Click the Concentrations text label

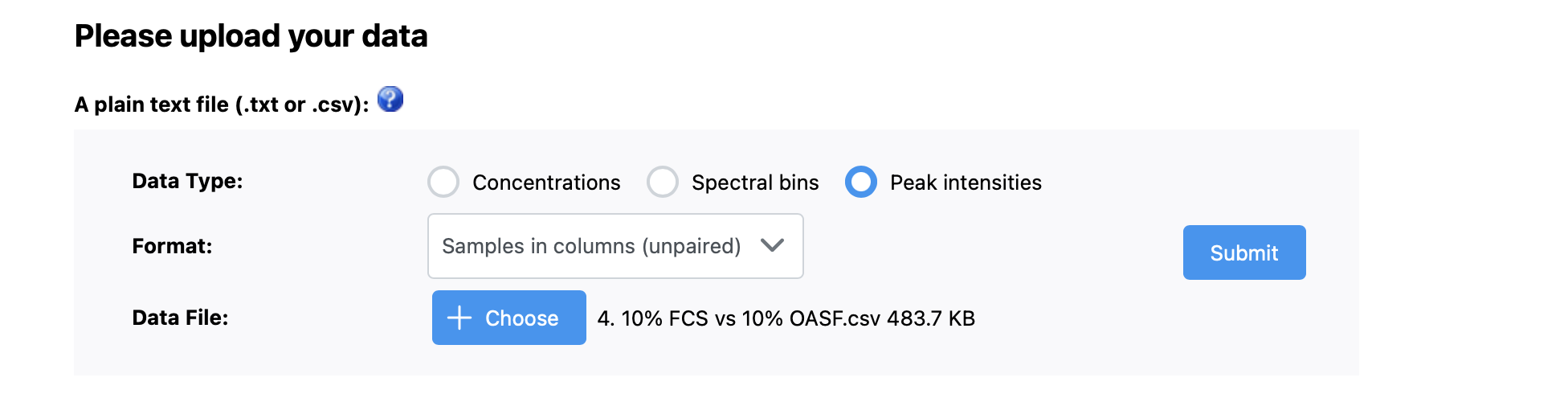tap(546, 183)
